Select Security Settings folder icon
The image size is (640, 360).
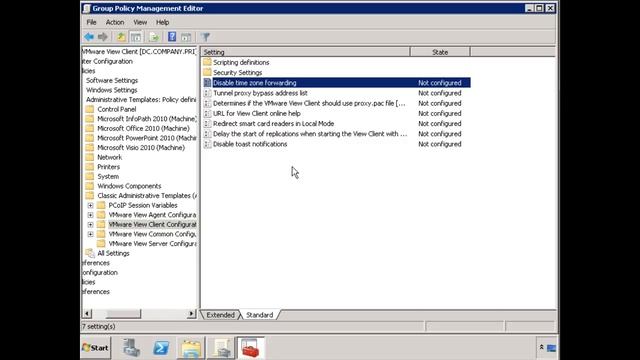(x=207, y=72)
